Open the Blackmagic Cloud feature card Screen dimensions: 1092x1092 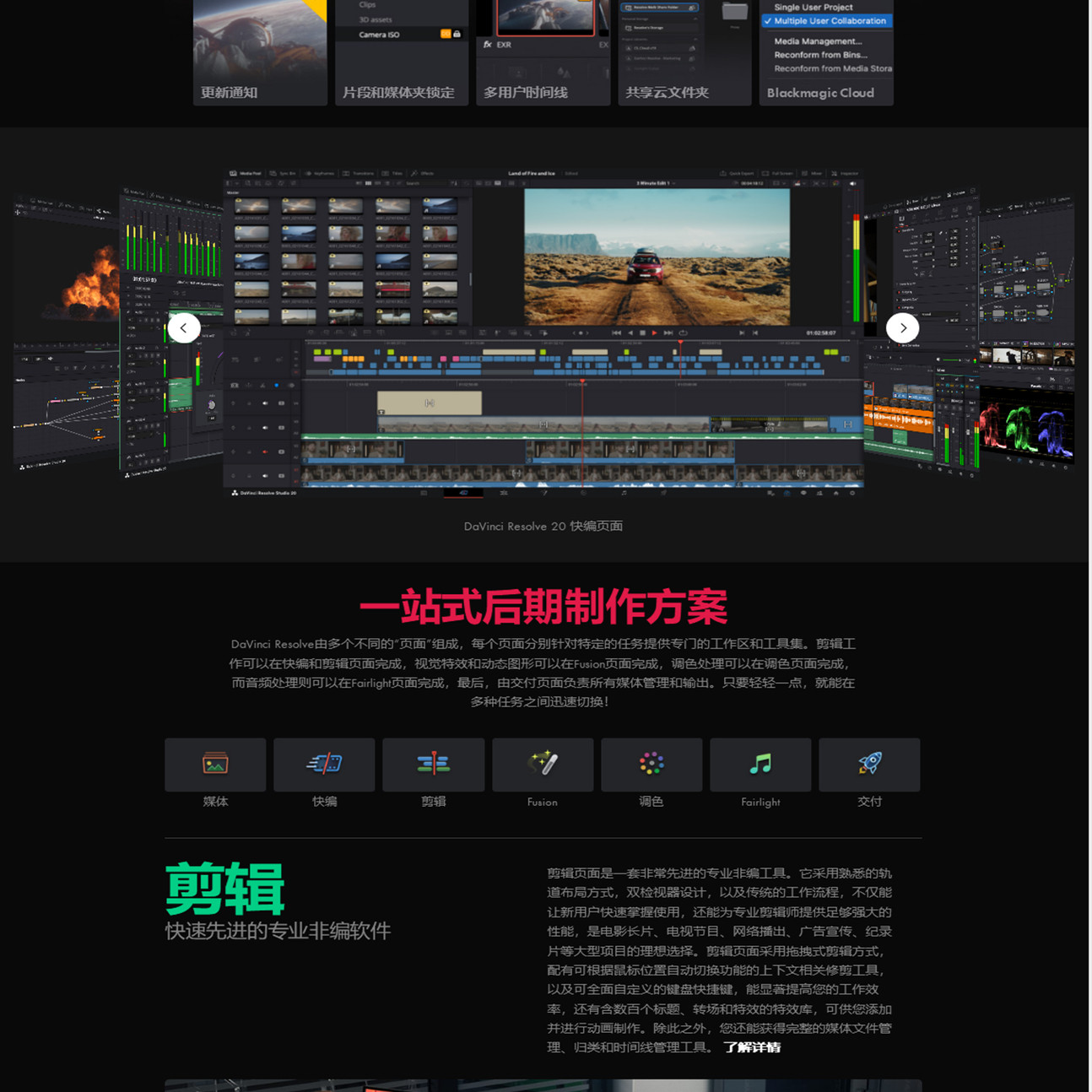click(826, 52)
